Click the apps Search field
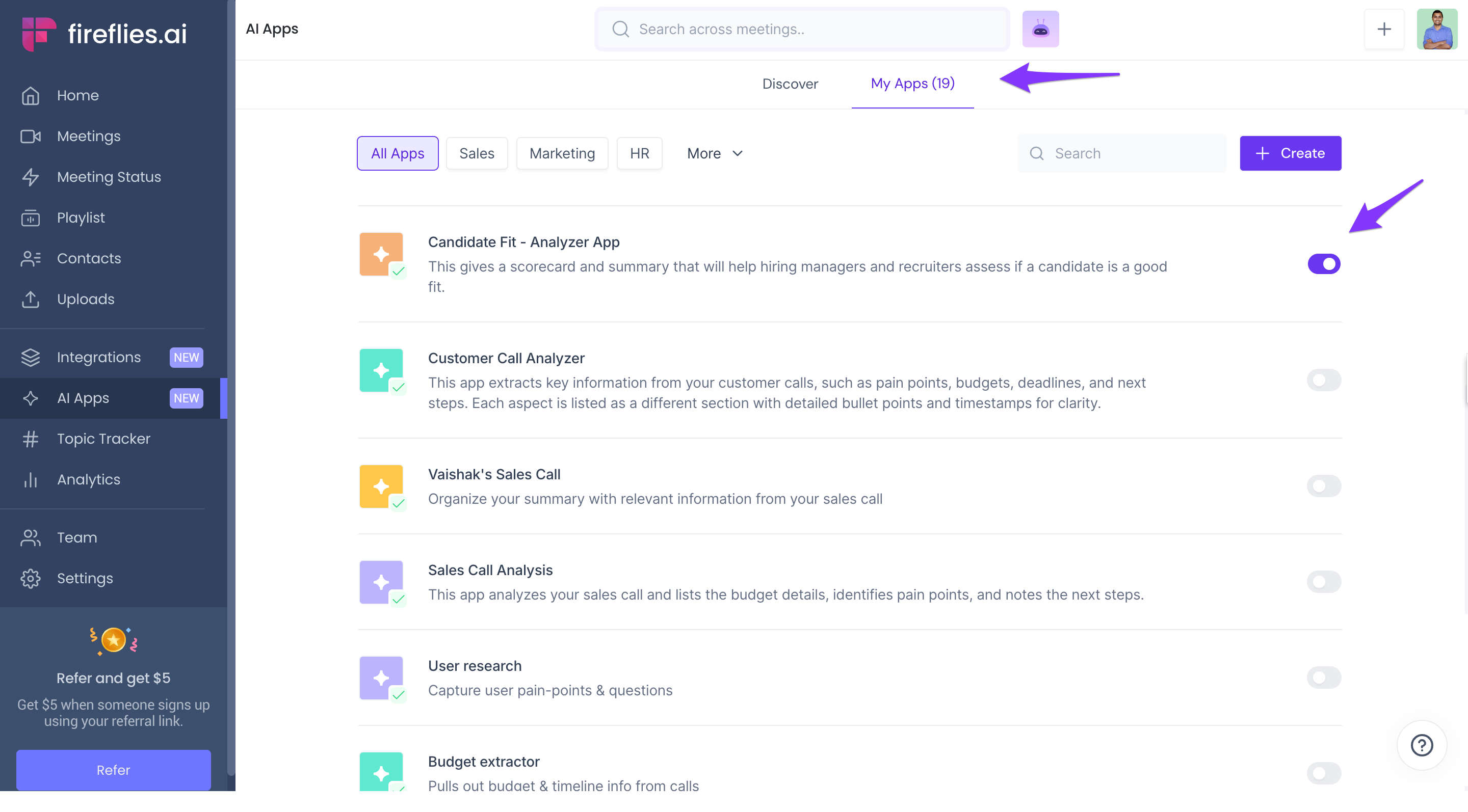1468x812 pixels. click(1121, 153)
